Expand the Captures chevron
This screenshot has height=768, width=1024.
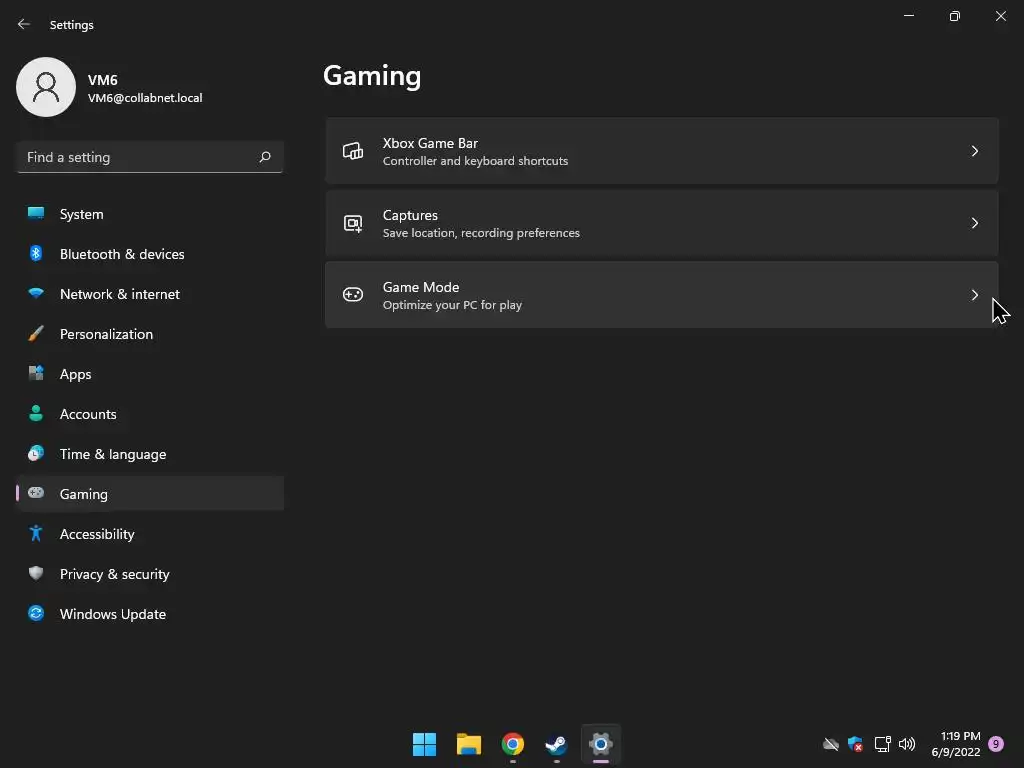975,223
